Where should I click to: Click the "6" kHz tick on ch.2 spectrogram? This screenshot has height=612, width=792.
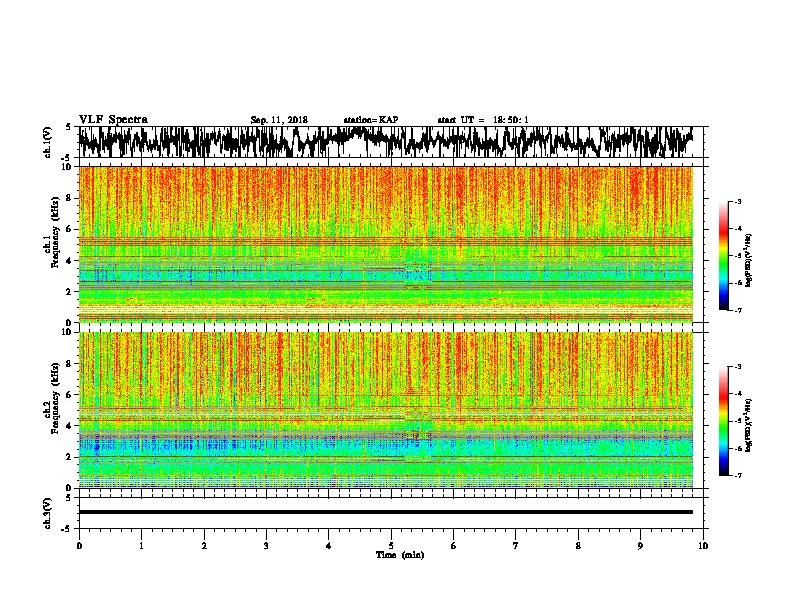pos(70,395)
